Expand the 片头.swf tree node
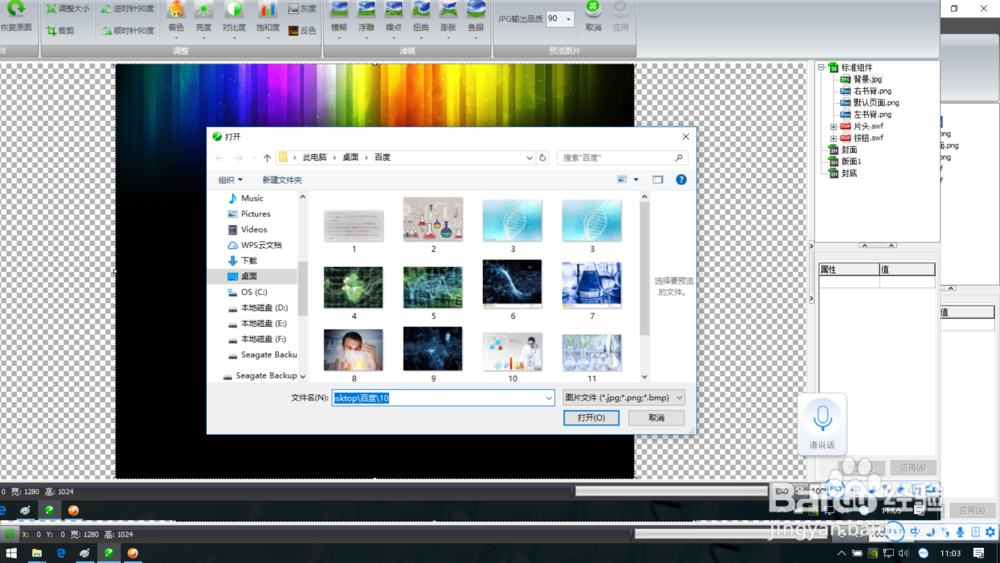 [x=833, y=126]
